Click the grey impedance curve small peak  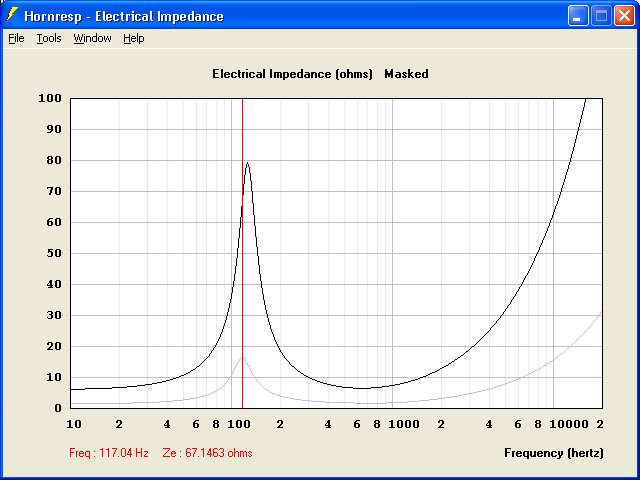click(242, 358)
